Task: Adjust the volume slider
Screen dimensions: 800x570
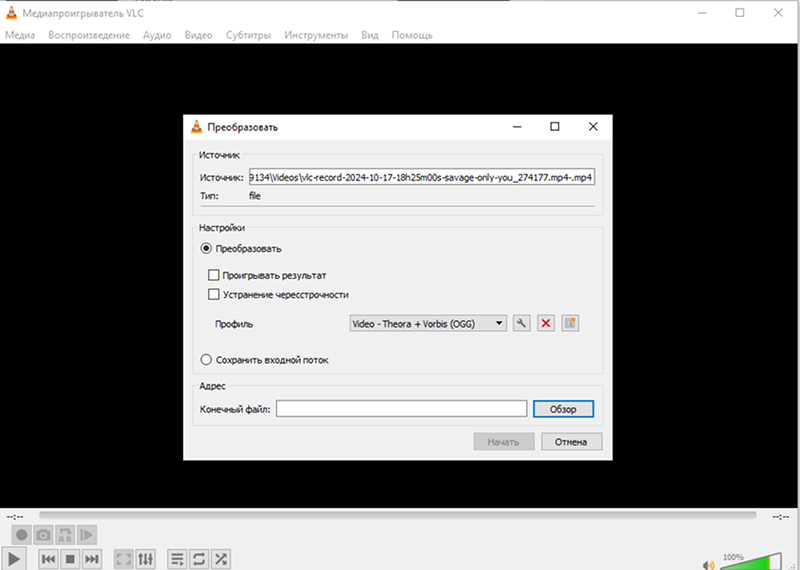Action: pos(751,562)
